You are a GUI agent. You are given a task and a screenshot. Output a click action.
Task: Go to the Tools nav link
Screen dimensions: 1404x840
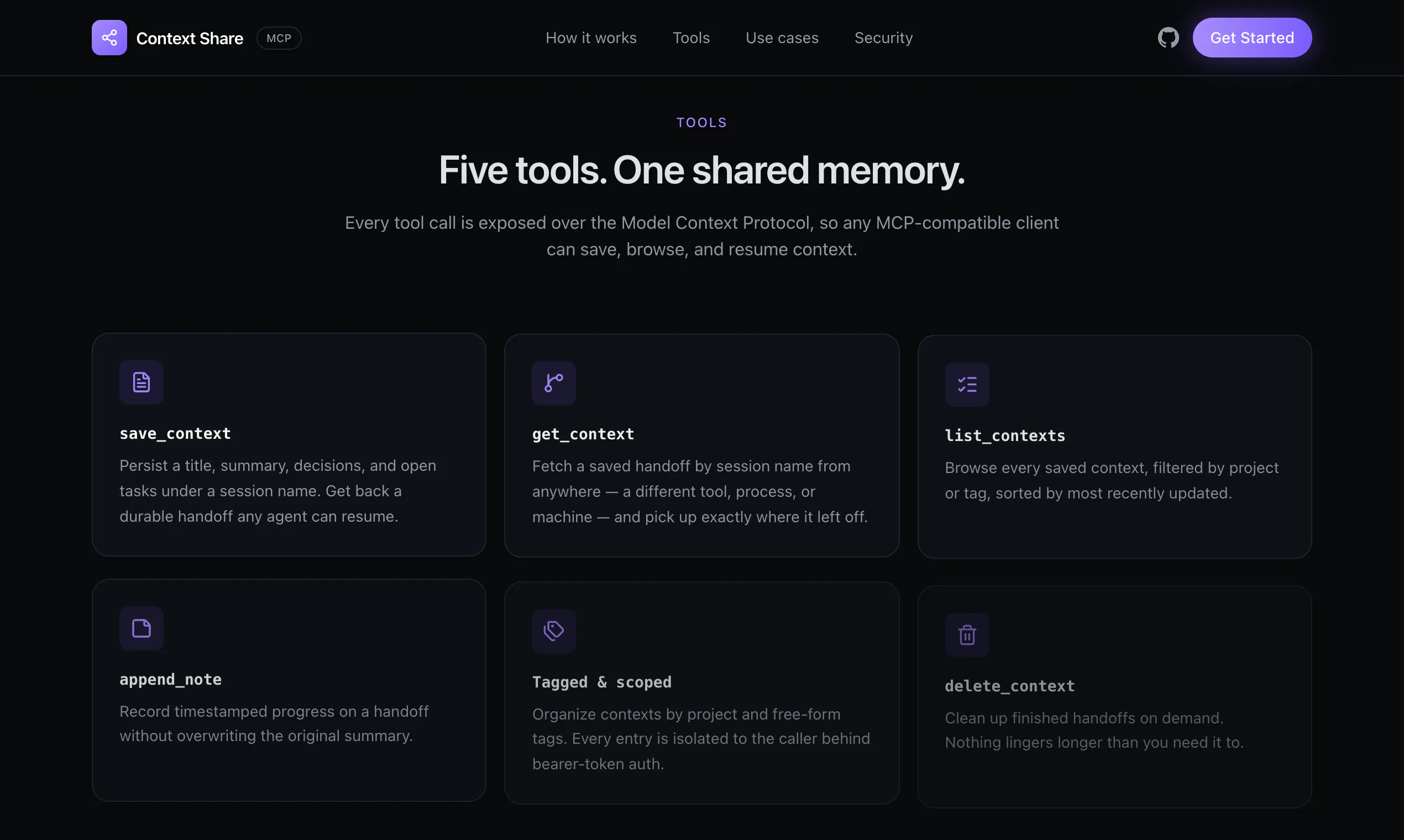coord(691,38)
